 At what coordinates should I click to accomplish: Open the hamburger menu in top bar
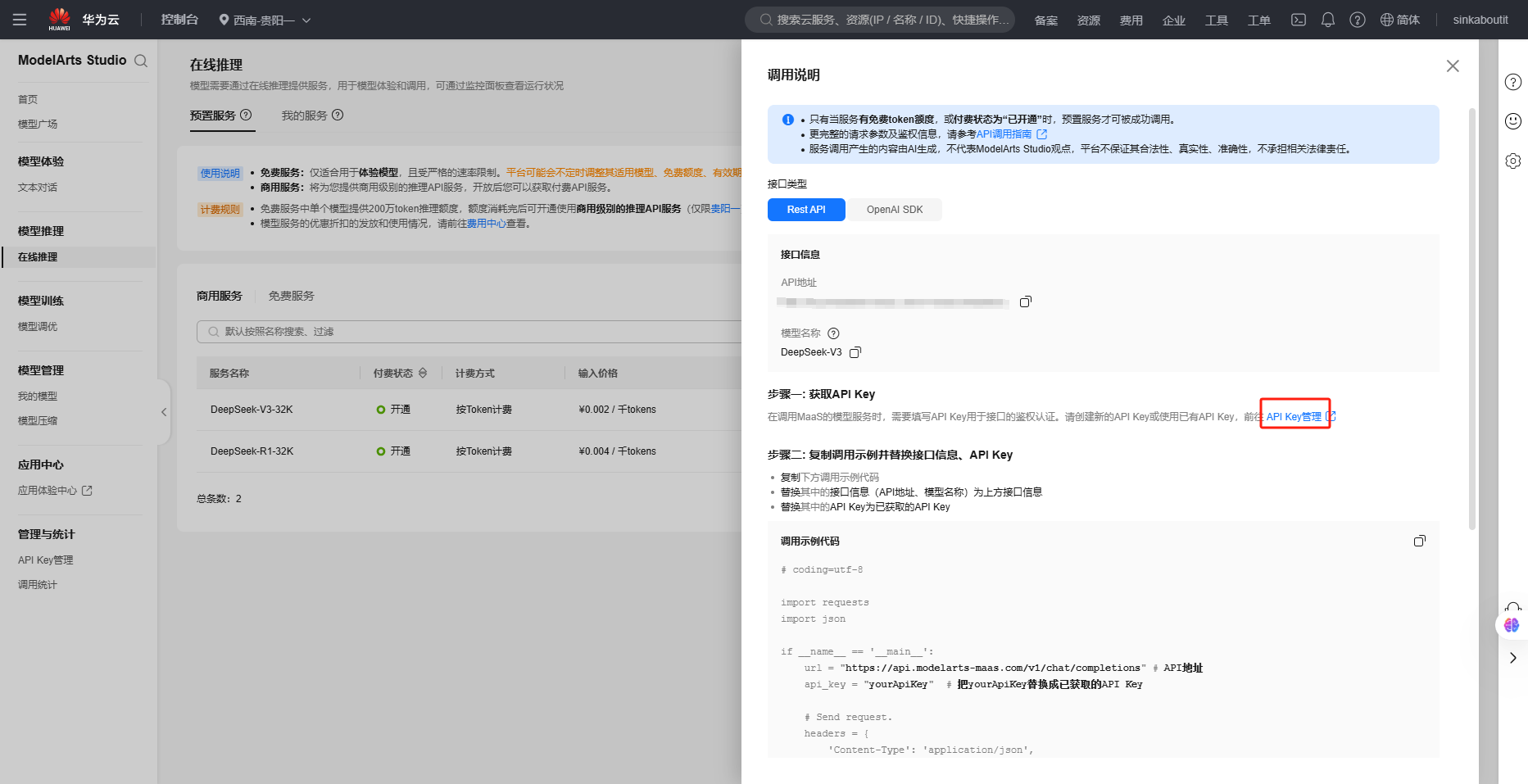[20, 20]
